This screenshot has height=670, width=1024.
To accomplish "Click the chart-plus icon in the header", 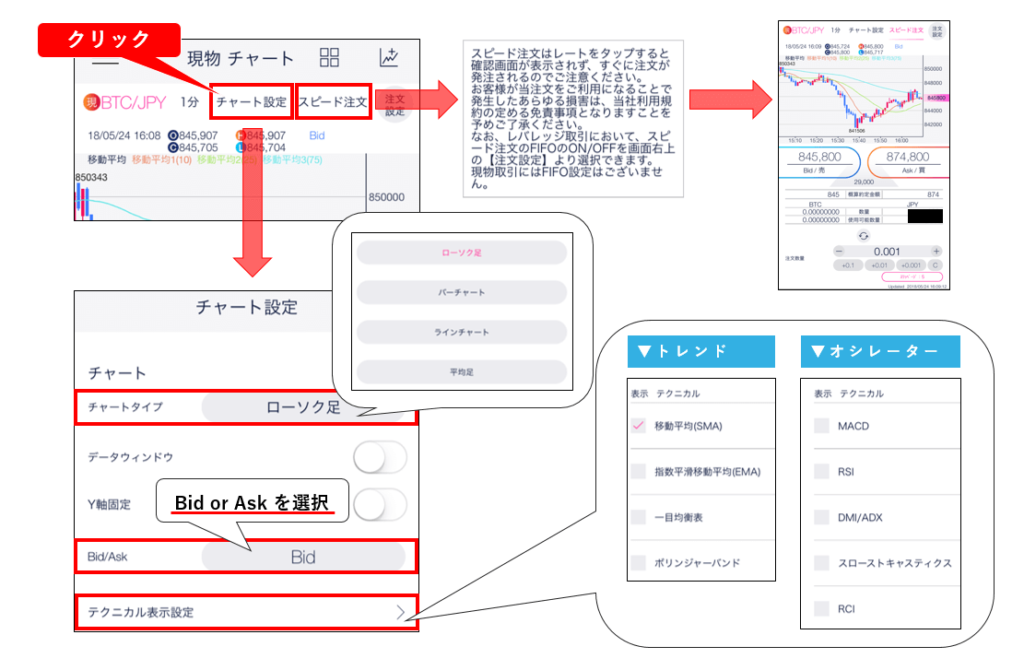I will 389,58.
